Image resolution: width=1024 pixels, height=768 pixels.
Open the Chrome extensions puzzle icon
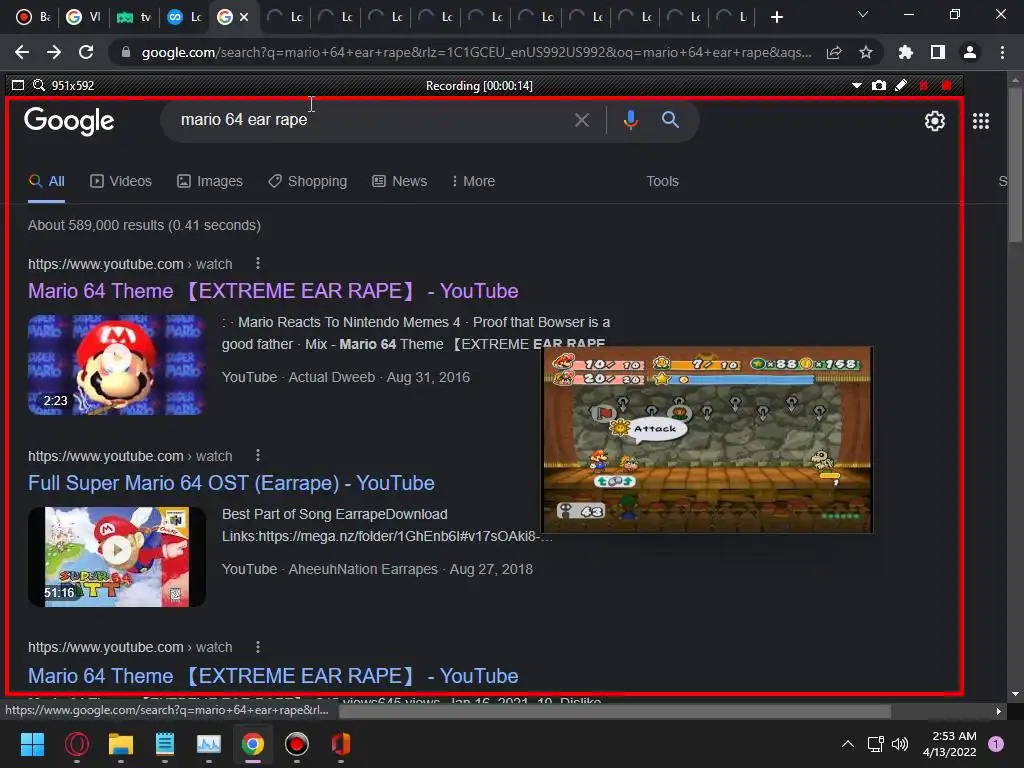[x=906, y=52]
